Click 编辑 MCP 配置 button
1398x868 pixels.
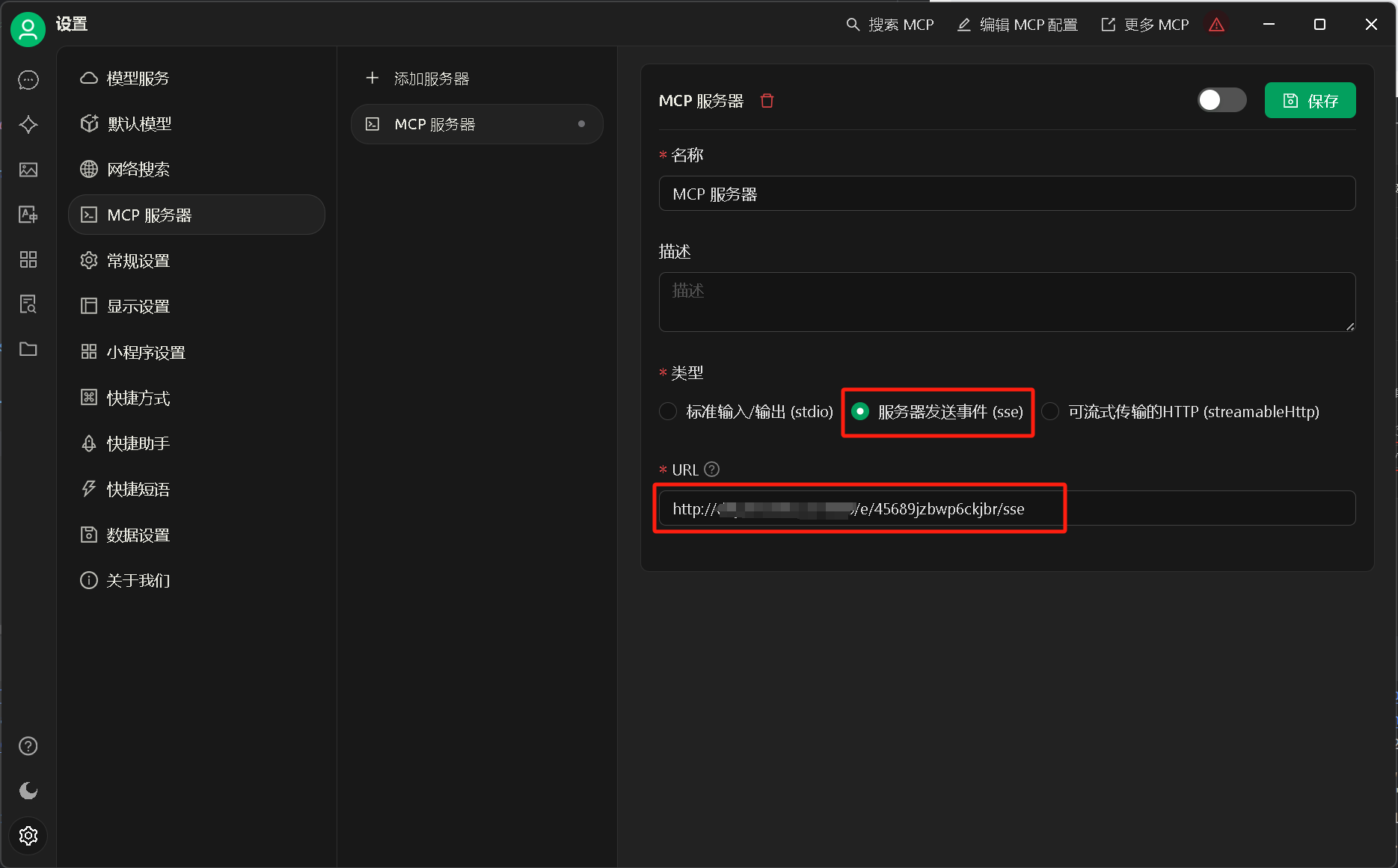tap(1017, 25)
